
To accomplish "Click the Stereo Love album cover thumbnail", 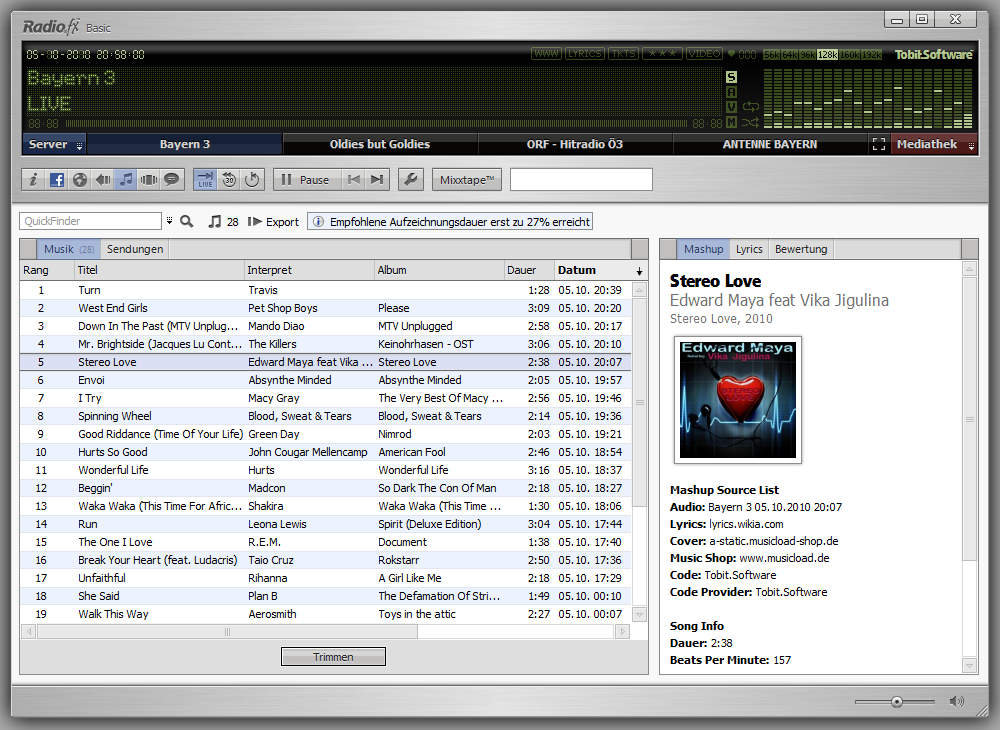I will [738, 400].
